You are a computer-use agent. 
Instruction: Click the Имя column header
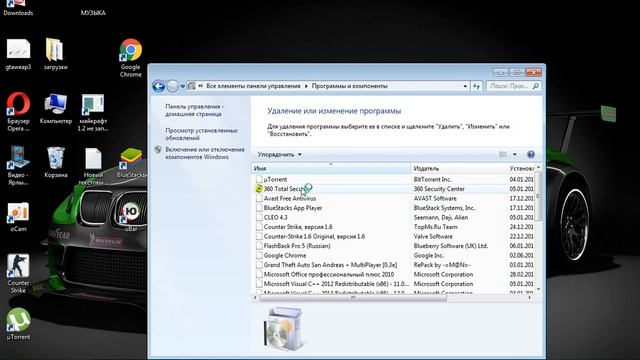coord(331,168)
